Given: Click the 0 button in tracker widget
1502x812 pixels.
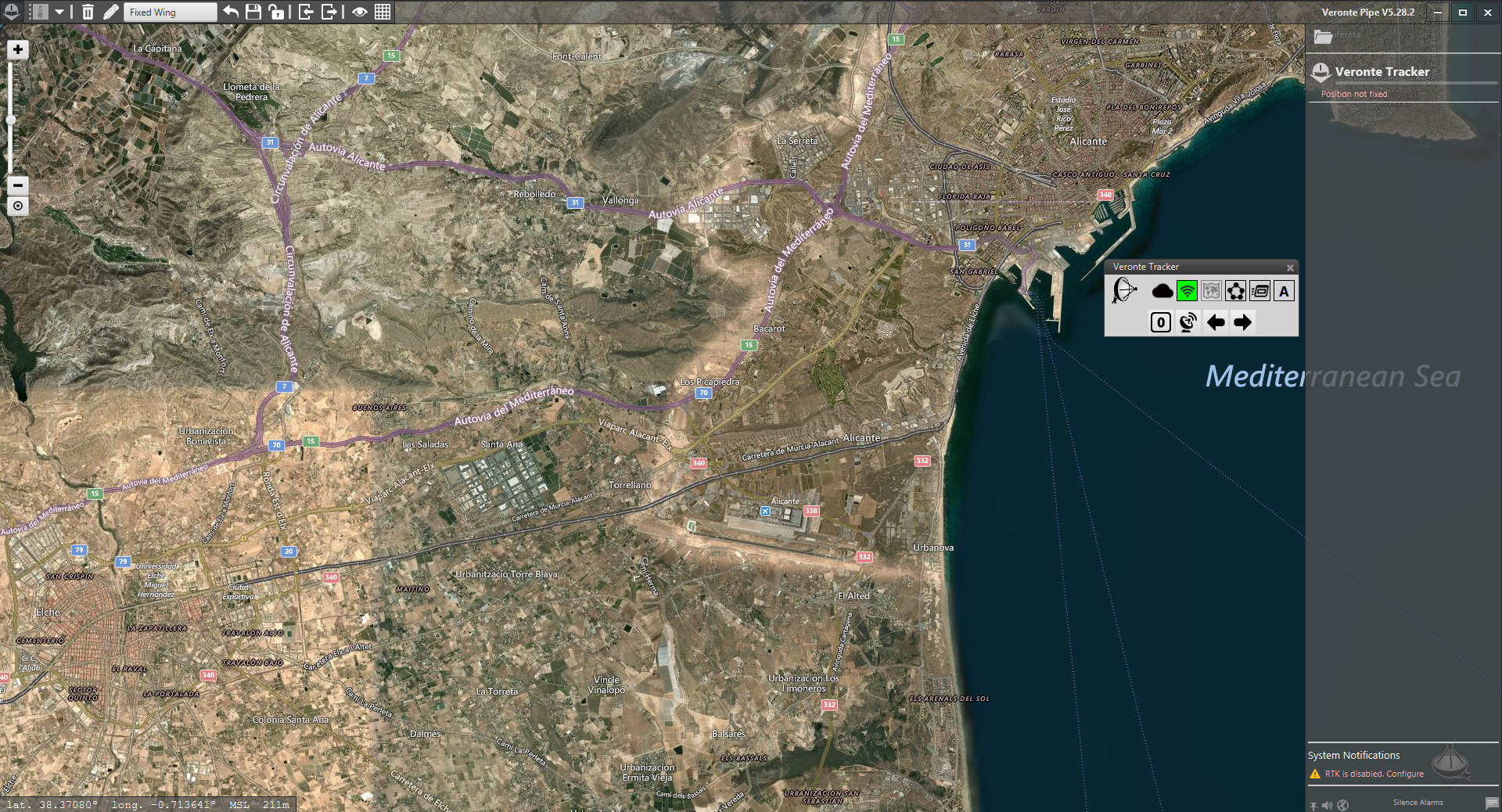Looking at the screenshot, I should coord(1161,322).
